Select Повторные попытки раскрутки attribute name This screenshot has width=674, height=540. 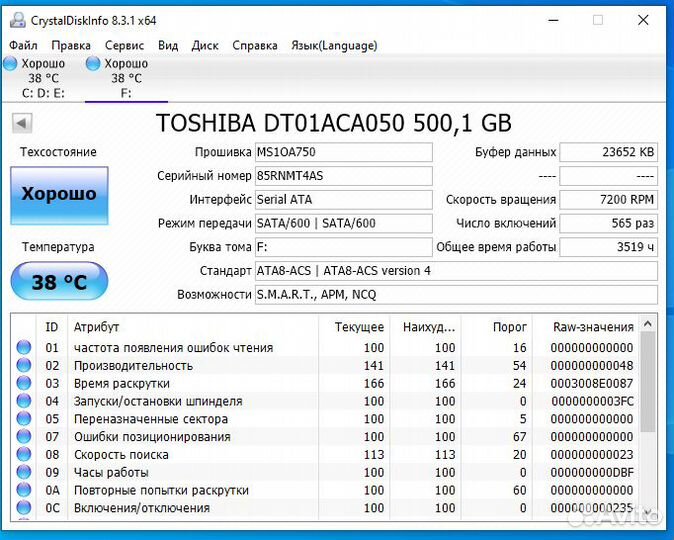(x=161, y=490)
